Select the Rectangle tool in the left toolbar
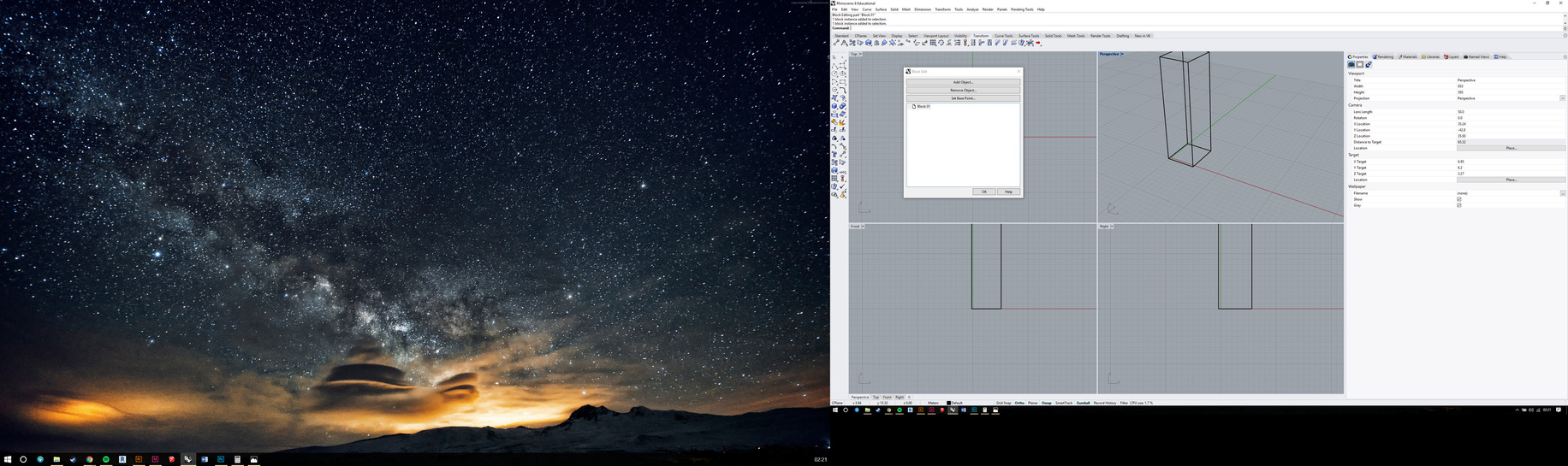Viewport: 1568px width, 466px height. [x=842, y=82]
